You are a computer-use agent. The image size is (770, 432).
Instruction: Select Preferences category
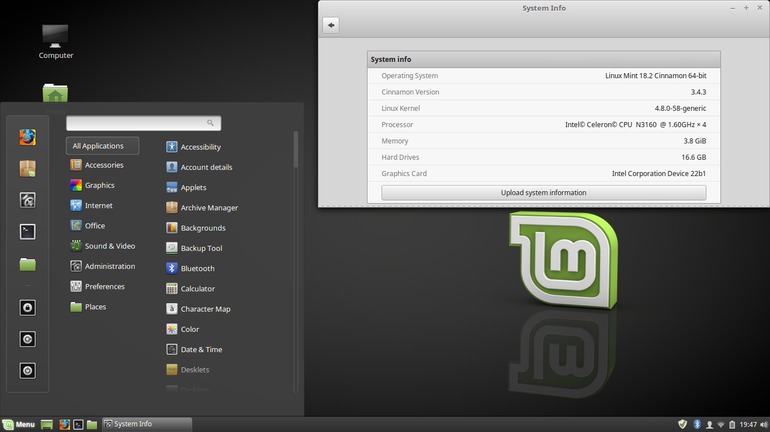click(x=97, y=286)
